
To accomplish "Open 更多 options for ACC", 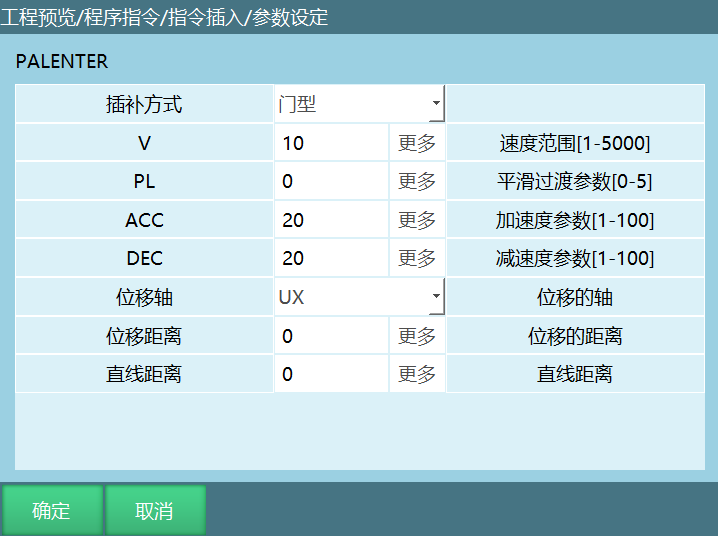I will click(417, 220).
